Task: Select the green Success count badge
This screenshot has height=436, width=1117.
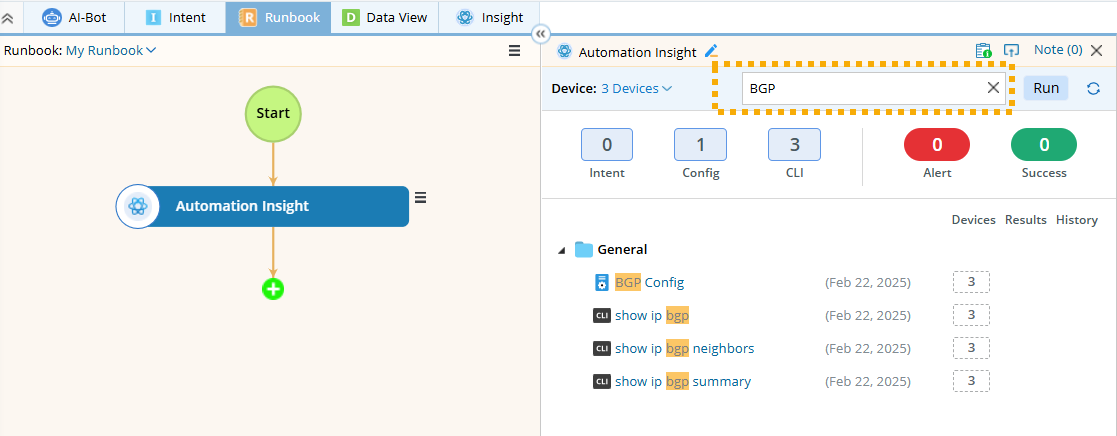Action: coord(1044,145)
